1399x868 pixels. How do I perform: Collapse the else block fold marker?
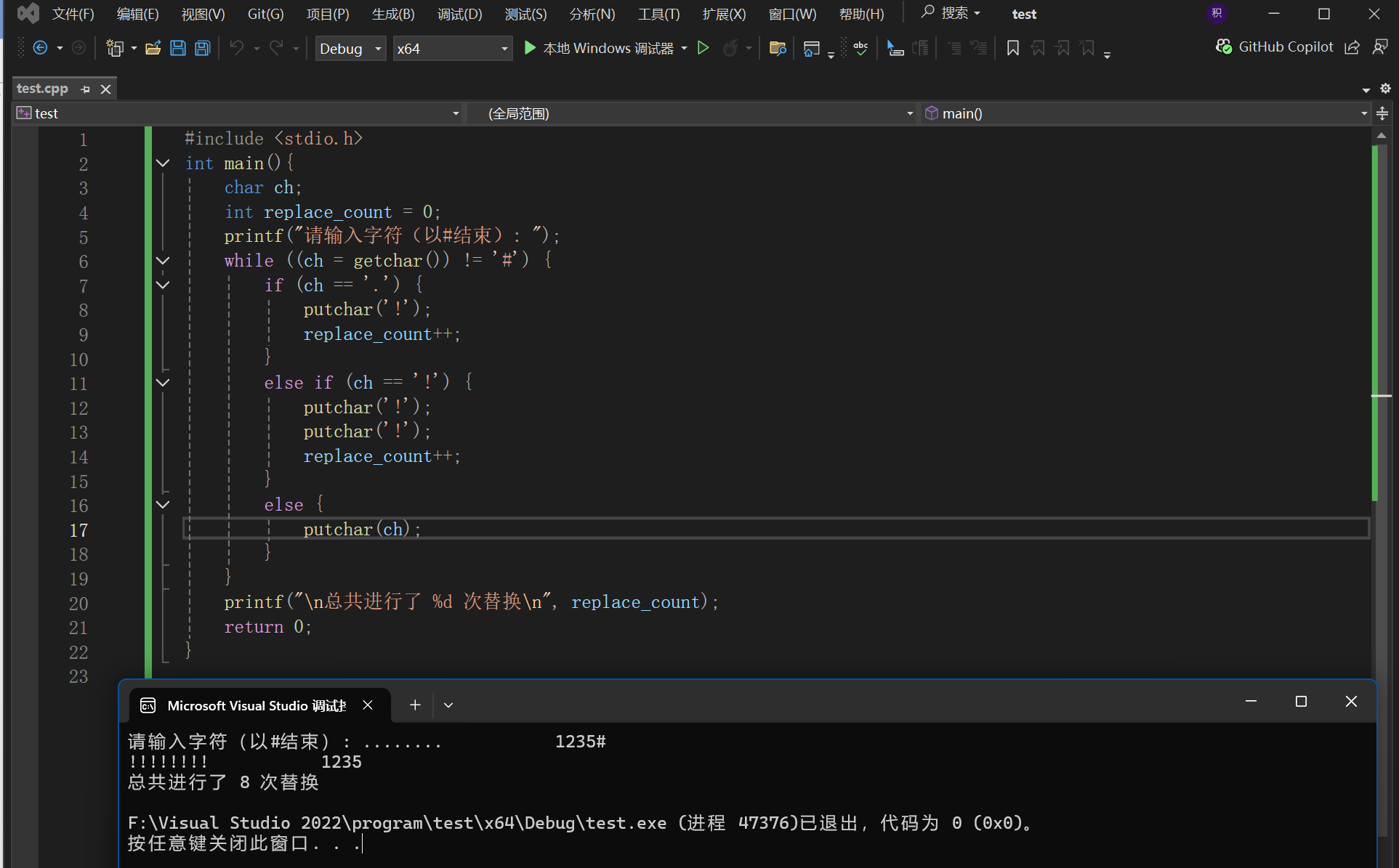[x=163, y=505]
